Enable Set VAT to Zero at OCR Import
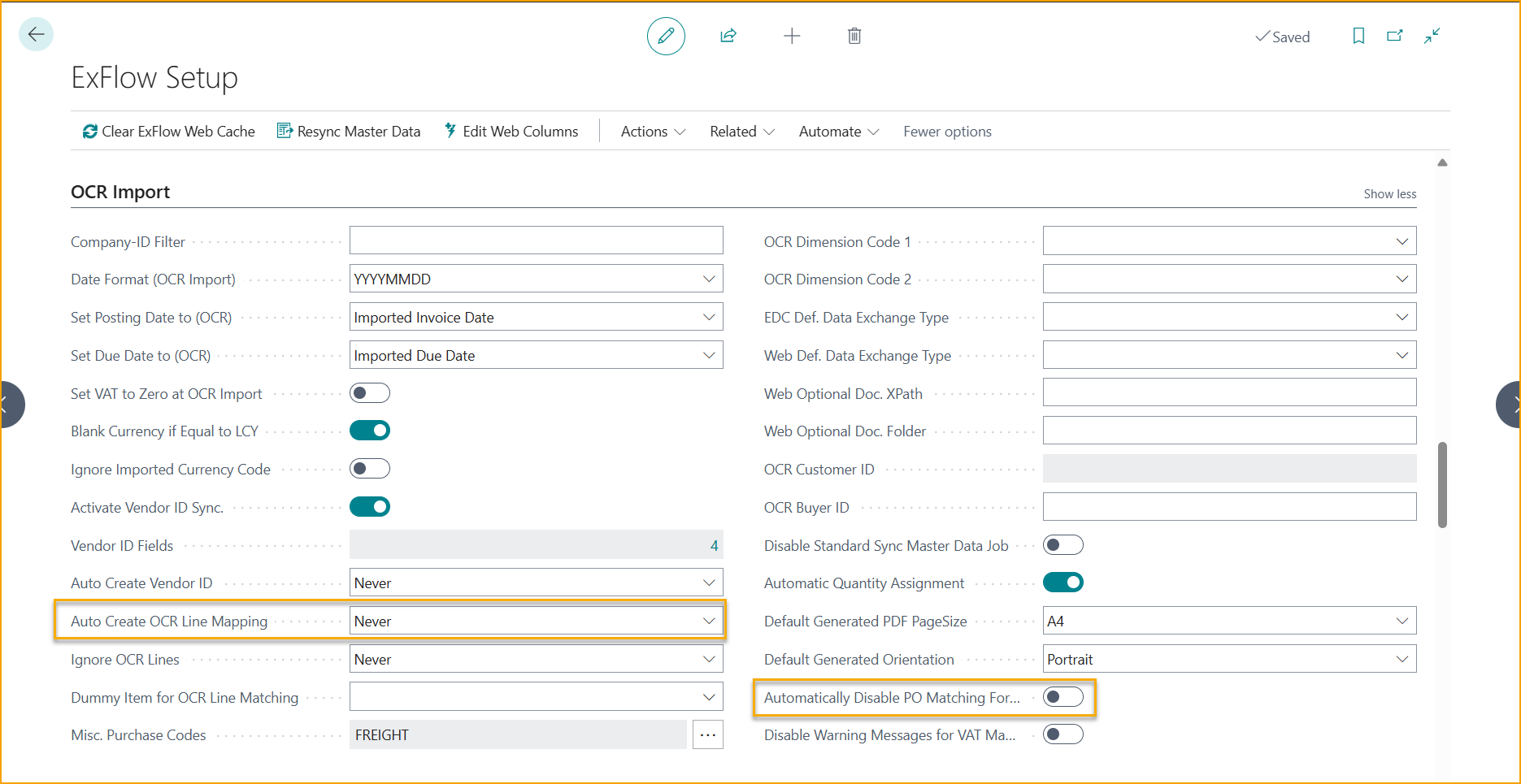Screen dimensions: 1521x784 pyautogui.click(x=370, y=393)
